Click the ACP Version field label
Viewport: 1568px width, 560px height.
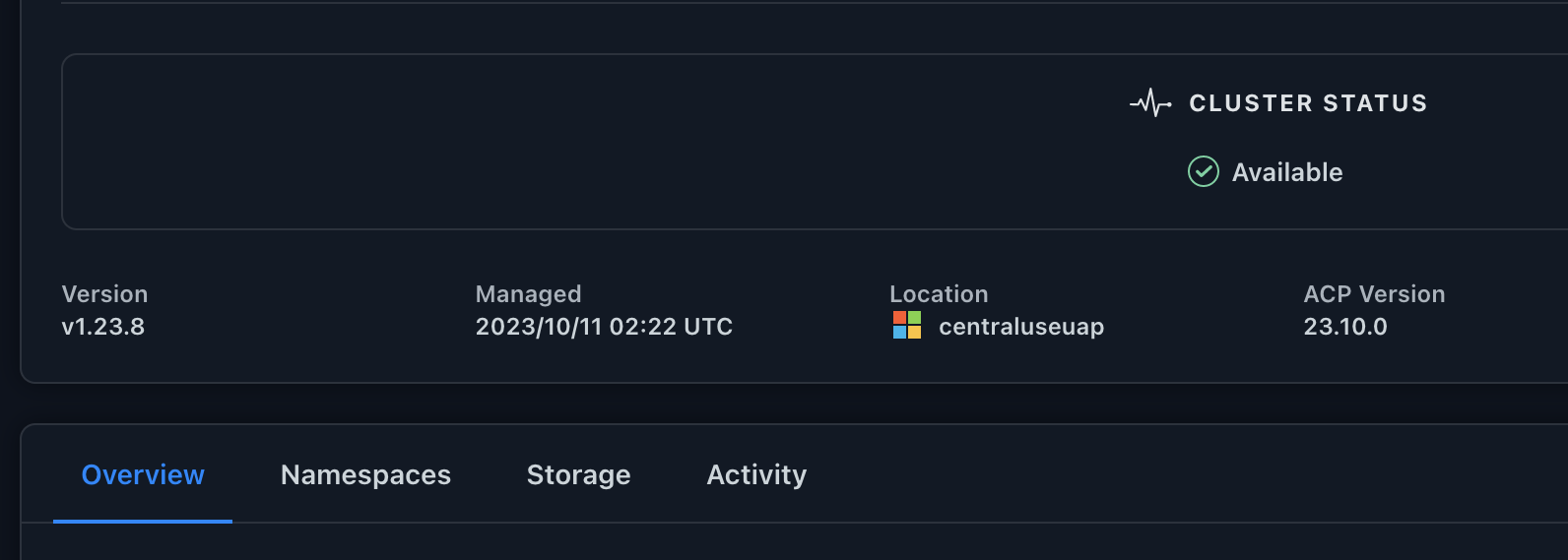(x=1374, y=294)
